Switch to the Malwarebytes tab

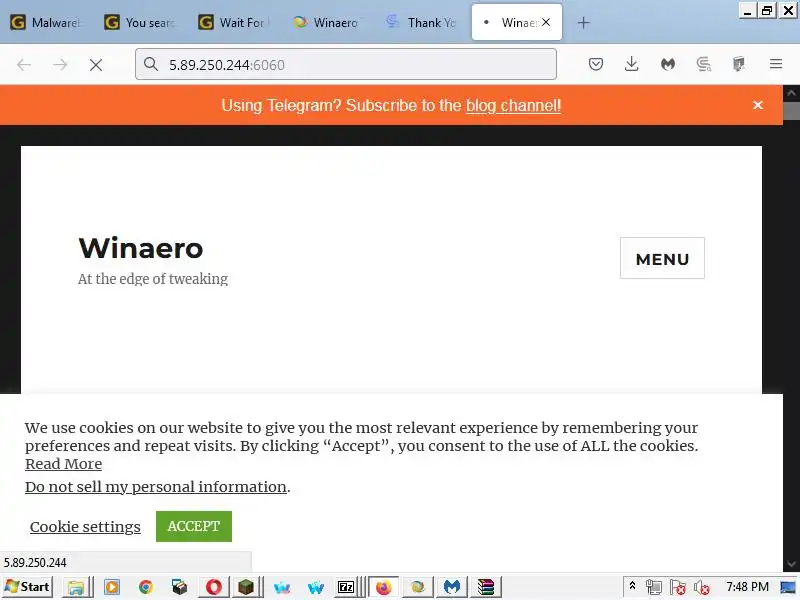point(46,22)
